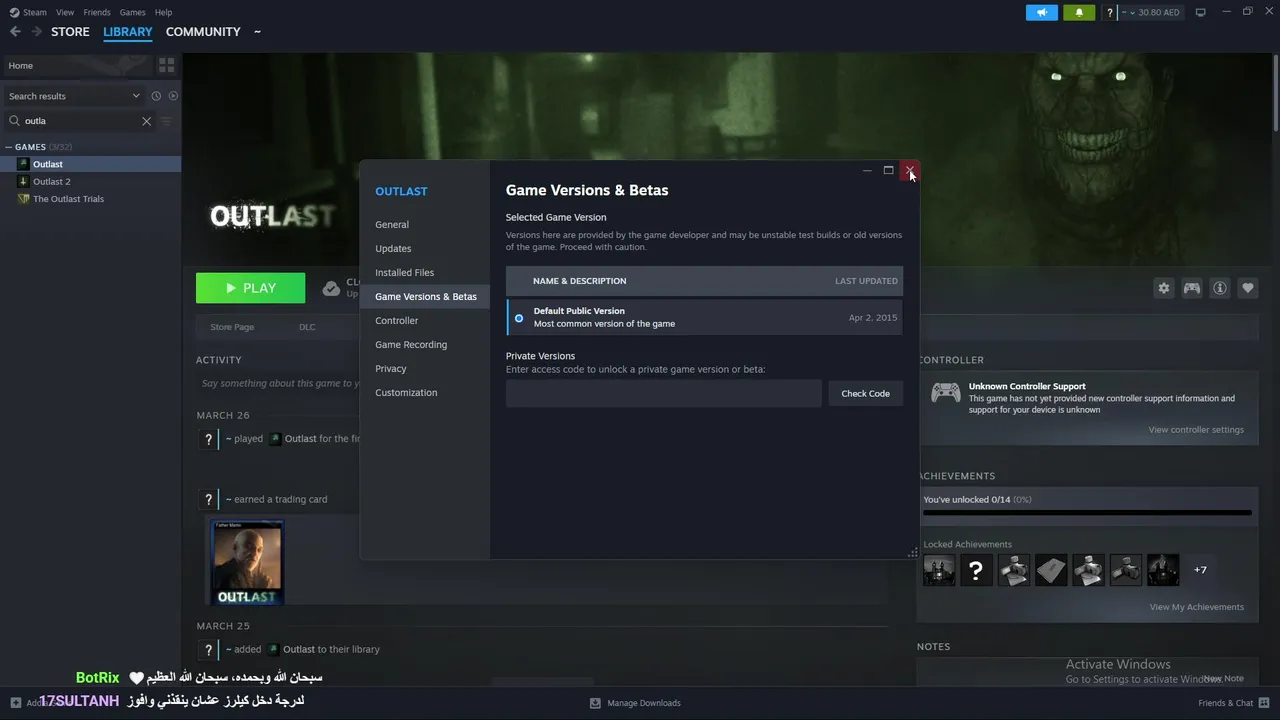The image size is (1280, 720).
Task: Select Game Versions & Betas section
Action: [425, 297]
